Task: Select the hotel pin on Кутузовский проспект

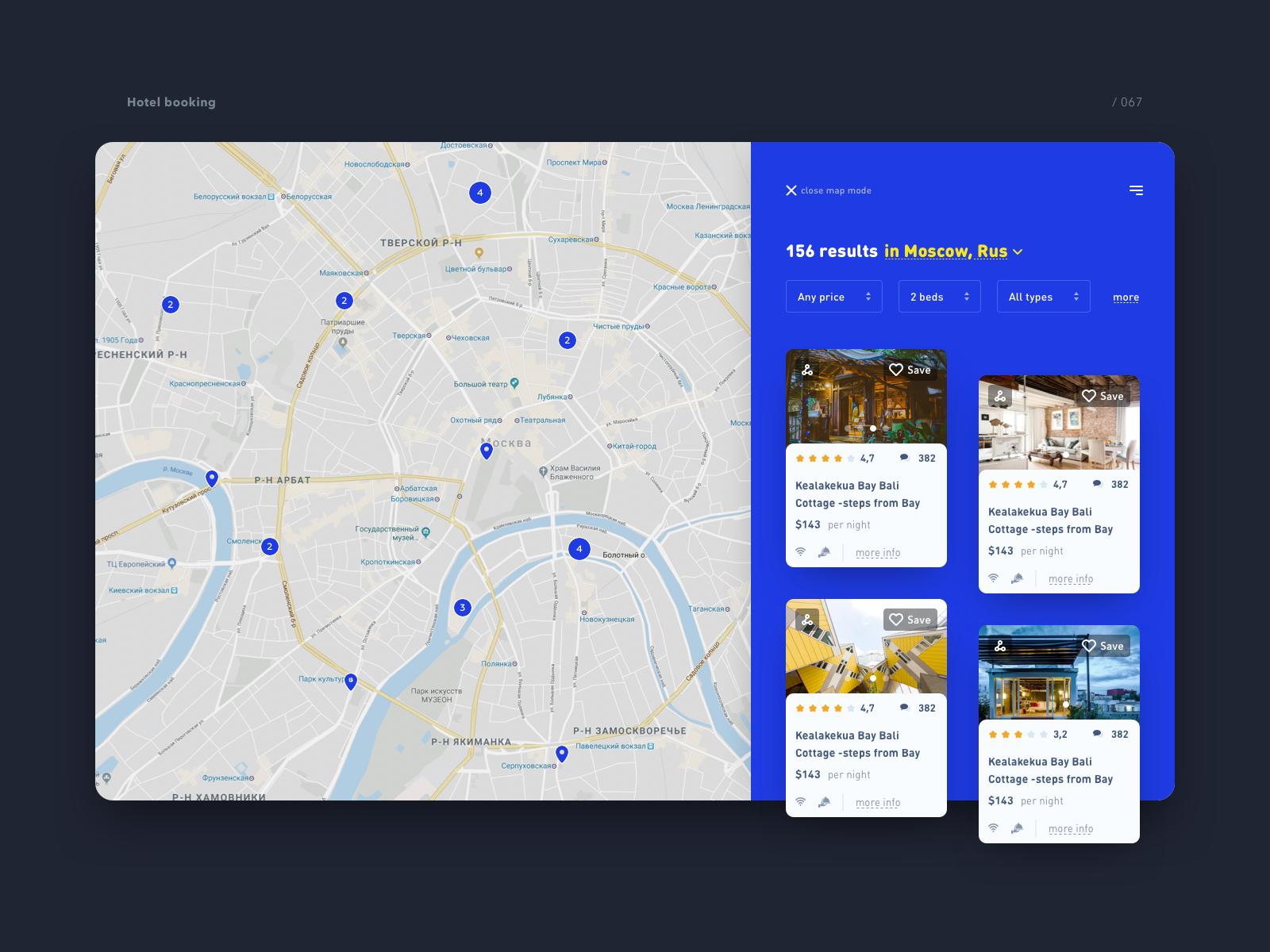Action: [212, 478]
